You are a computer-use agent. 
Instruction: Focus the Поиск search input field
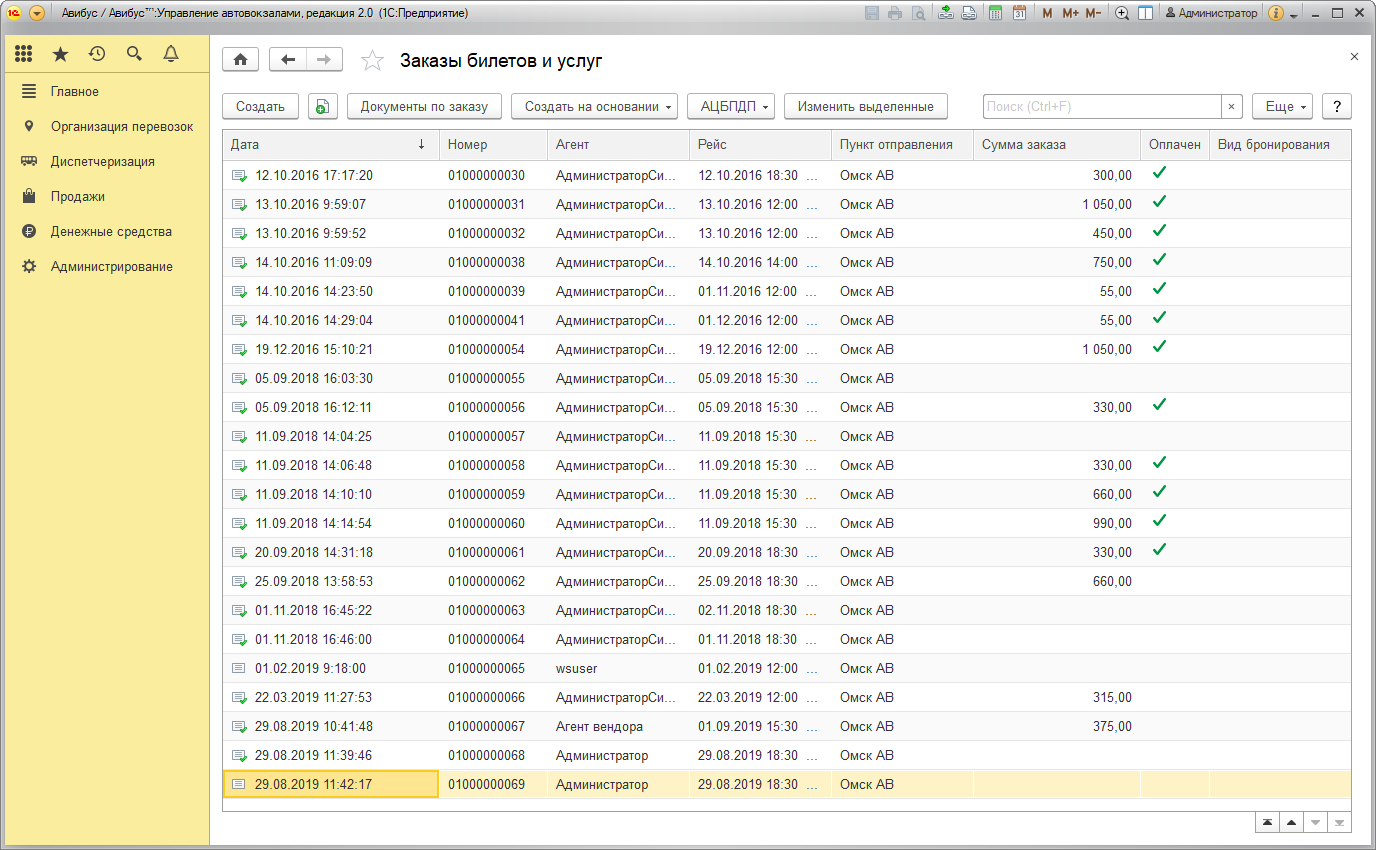[1102, 107]
